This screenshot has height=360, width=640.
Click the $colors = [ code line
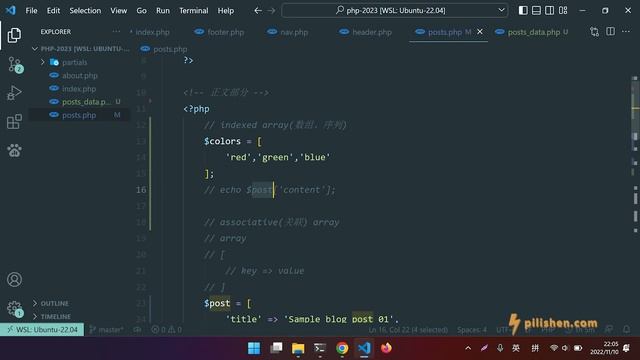pyautogui.click(x=233, y=141)
